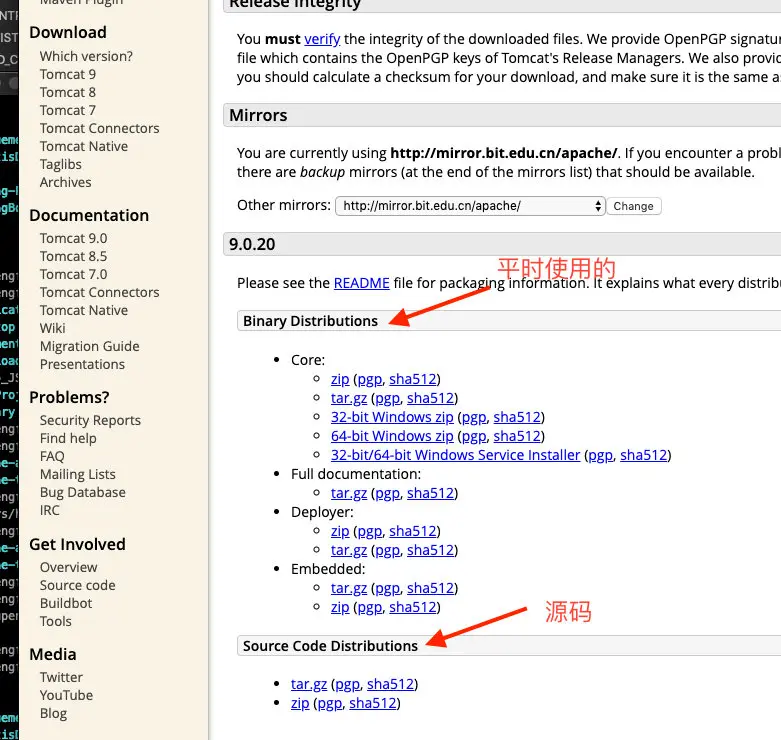Select the Mirrors section heading

click(258, 115)
